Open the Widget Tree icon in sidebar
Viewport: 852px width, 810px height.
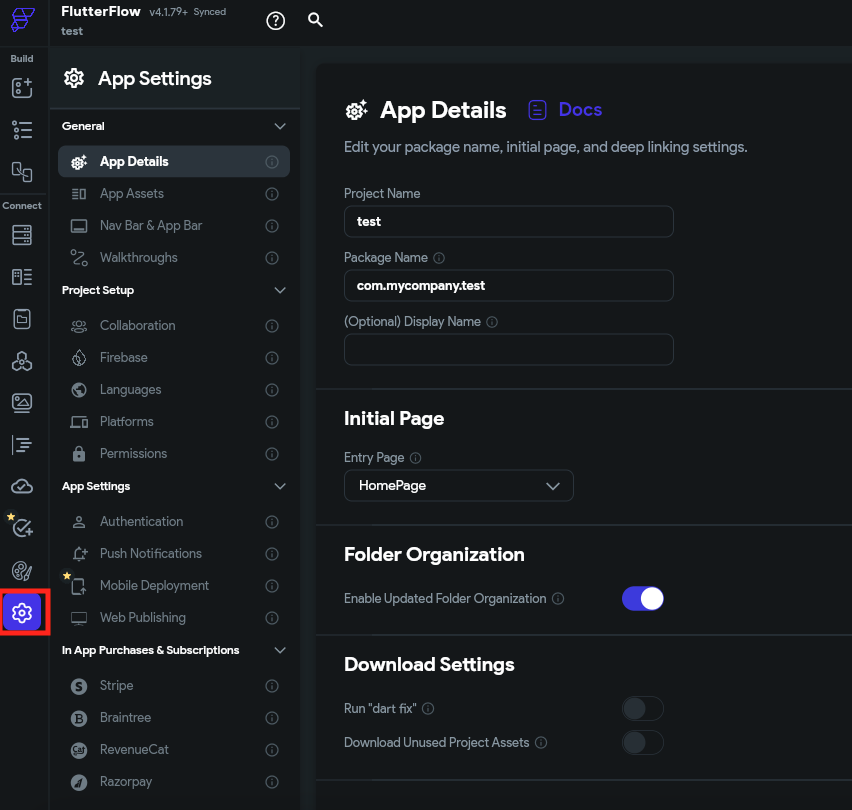[x=22, y=130]
